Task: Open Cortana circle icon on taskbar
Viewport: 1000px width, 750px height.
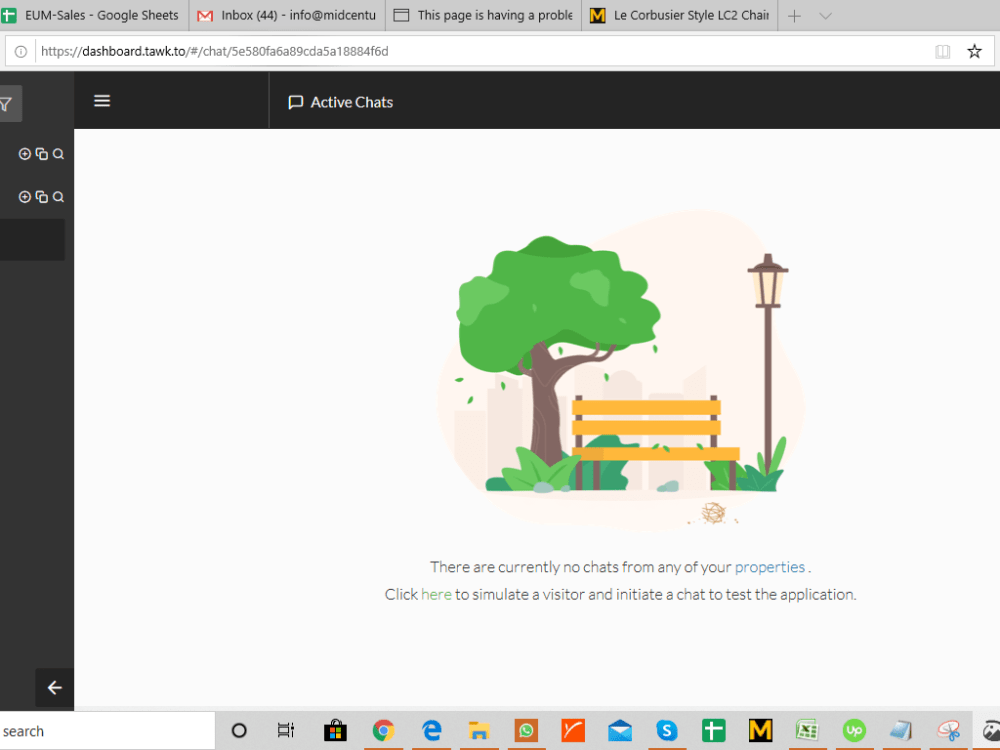Action: [x=239, y=731]
